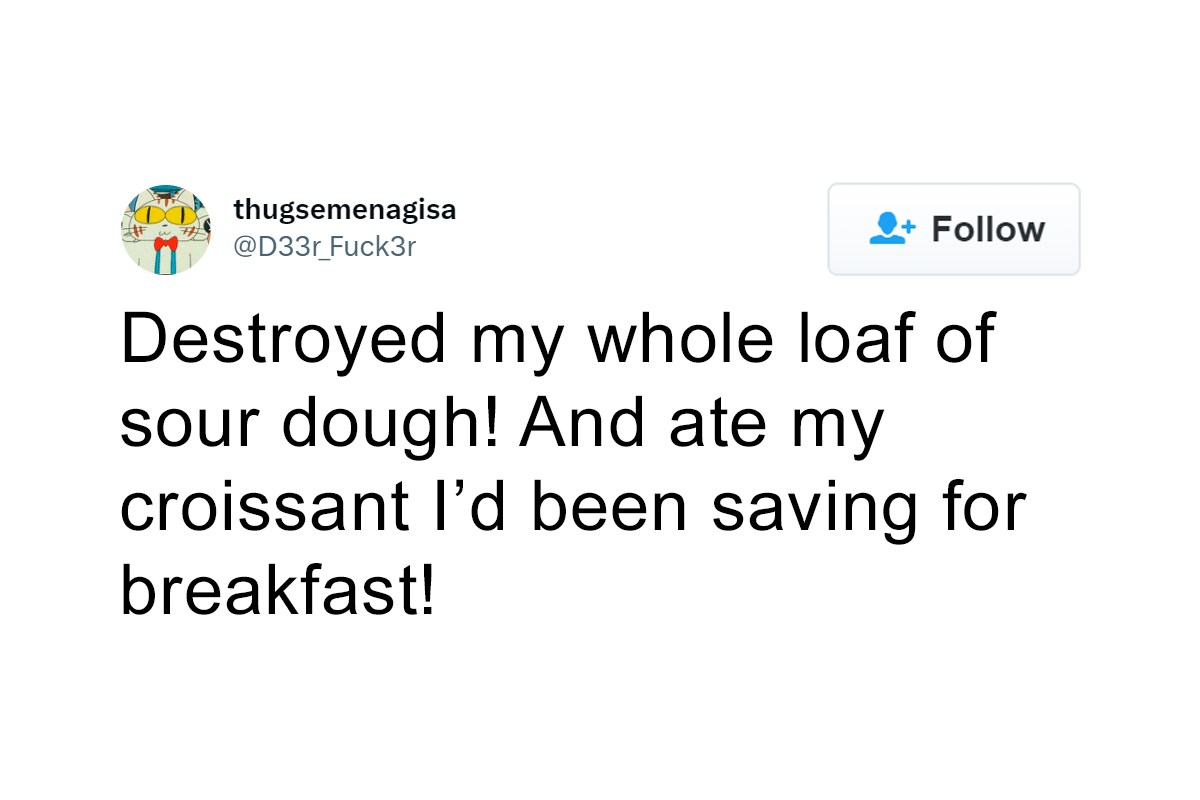Click the plus sign on the follow icon

906,226
